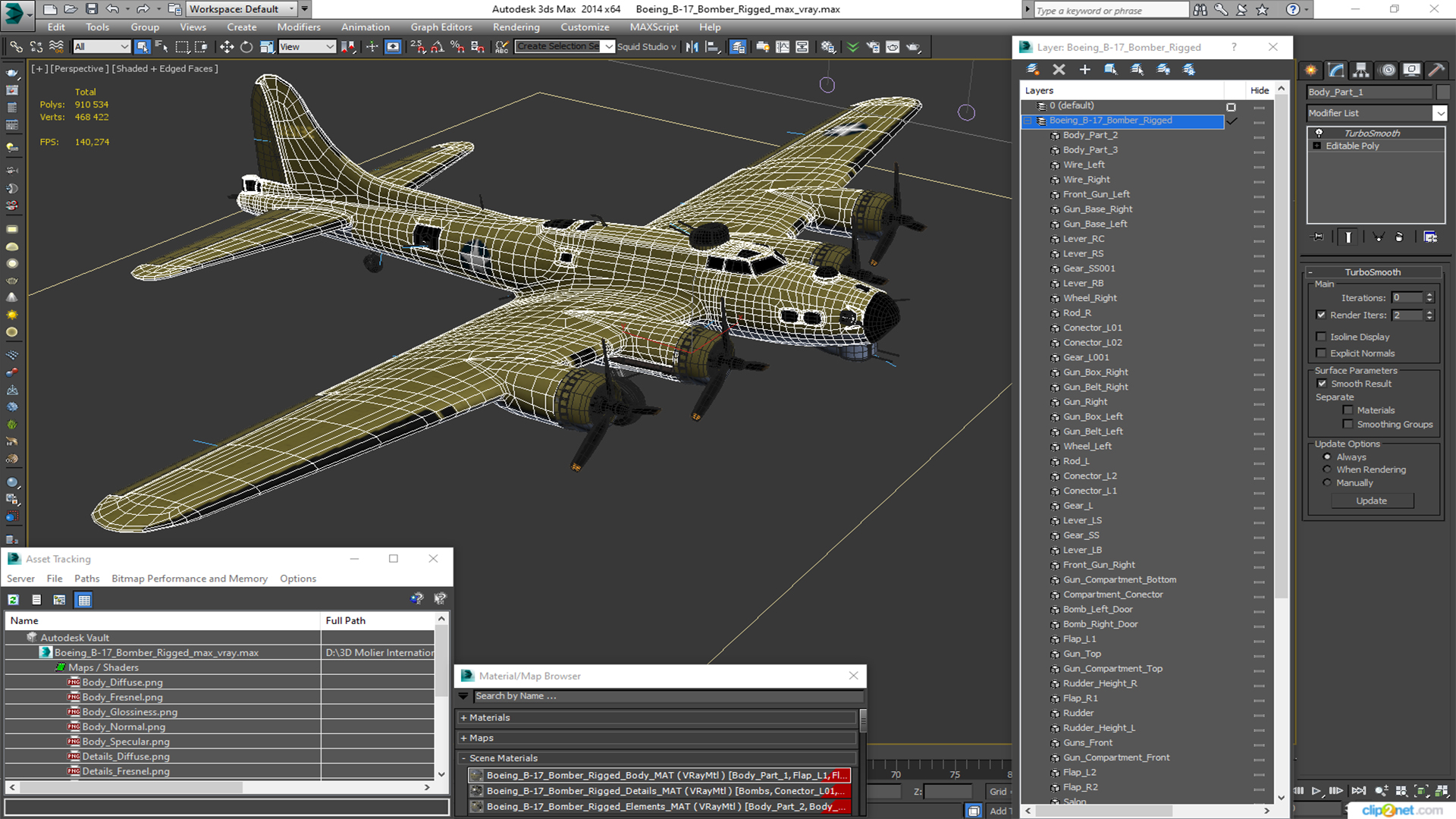Image resolution: width=1456 pixels, height=819 pixels.
Task: Expand Materials group in Material Browser
Action: (x=463, y=717)
